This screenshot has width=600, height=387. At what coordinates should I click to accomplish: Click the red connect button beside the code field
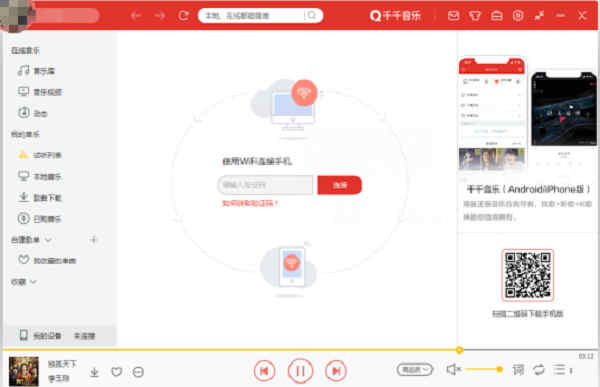click(x=339, y=185)
